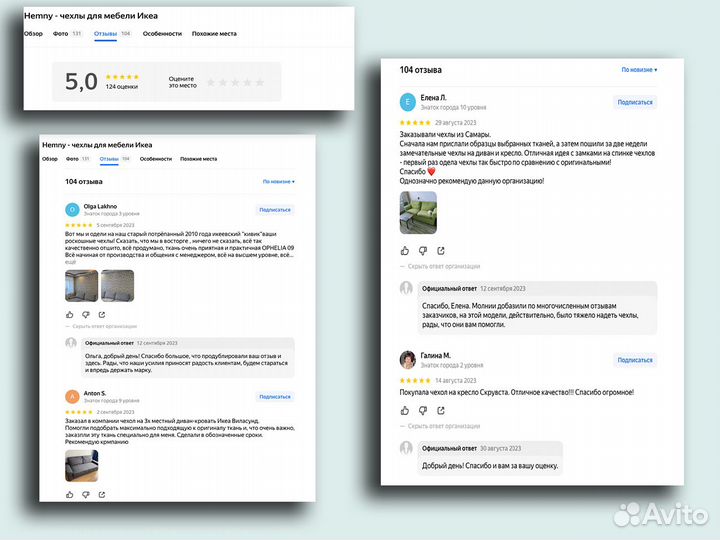Rate the place with the fifth empty star

(261, 82)
